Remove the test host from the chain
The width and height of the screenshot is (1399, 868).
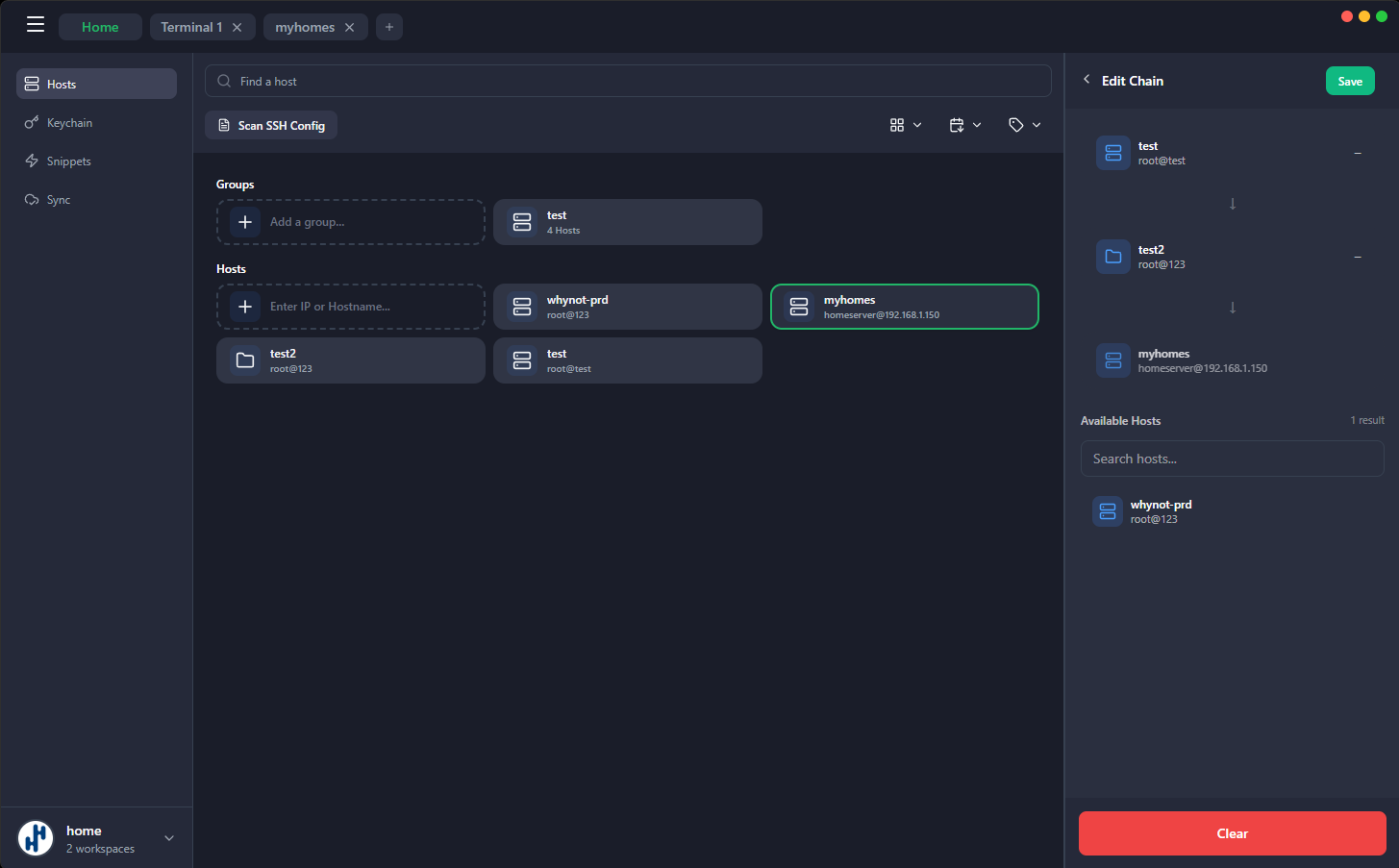1358,153
